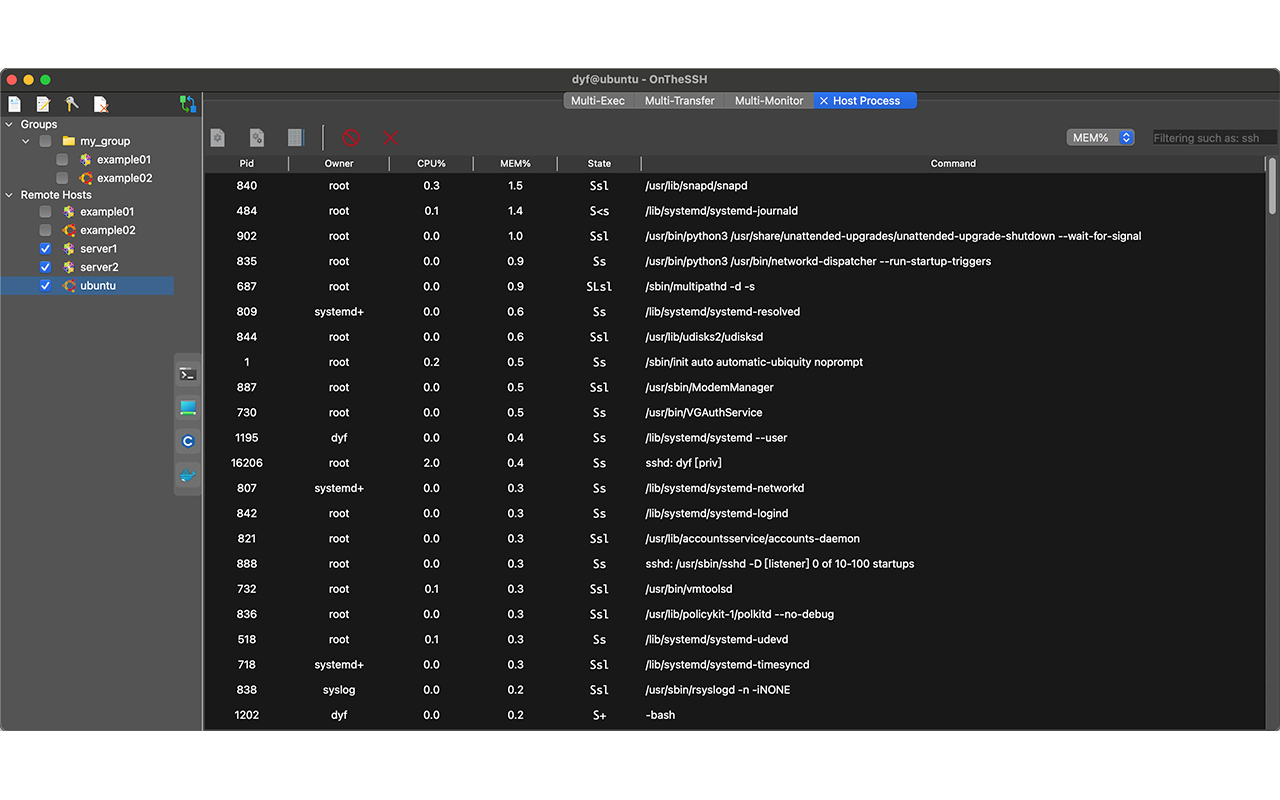Click the red X to kill selected process
The height and width of the screenshot is (800, 1280).
pyautogui.click(x=390, y=138)
